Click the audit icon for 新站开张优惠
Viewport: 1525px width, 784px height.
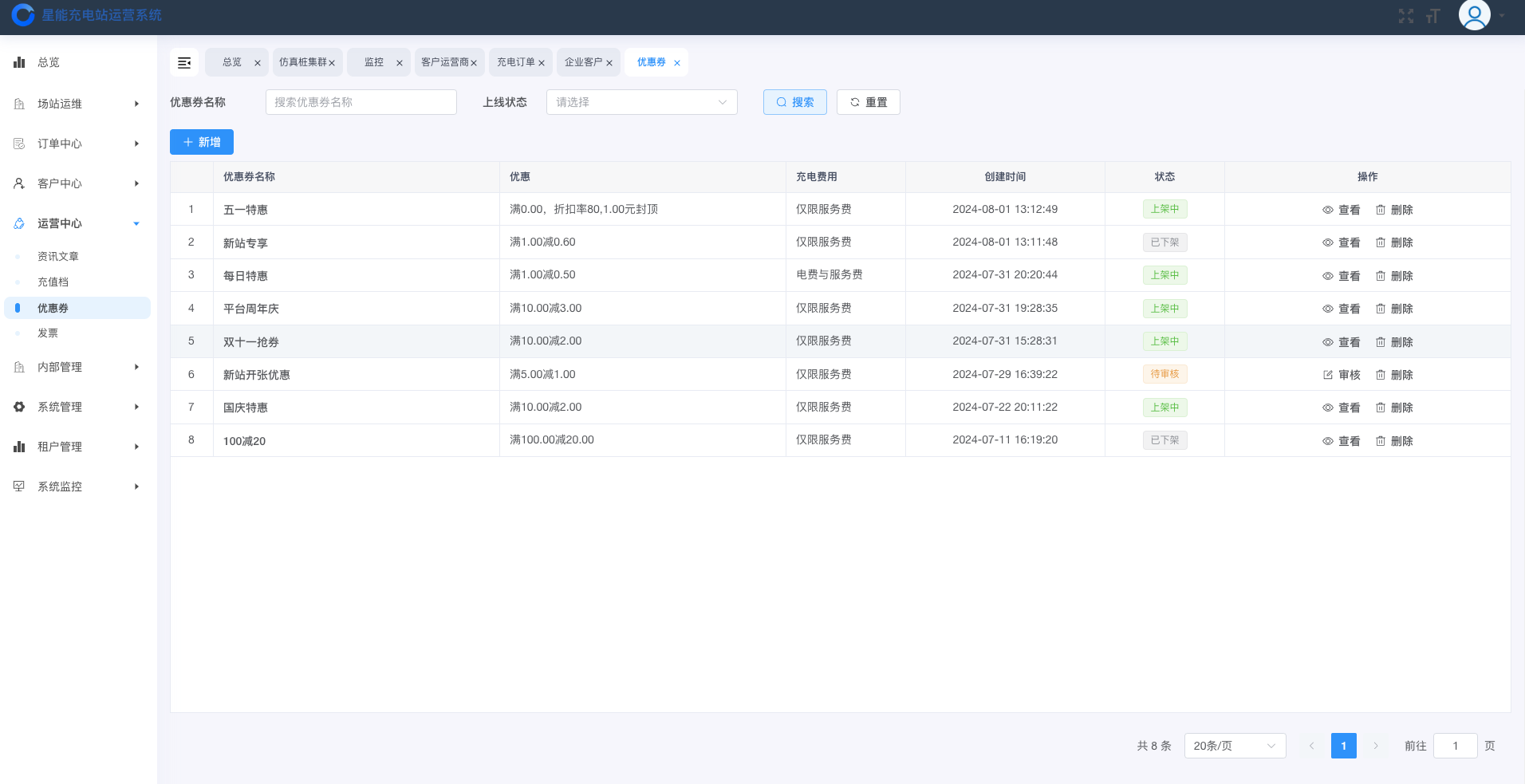tap(1326, 374)
